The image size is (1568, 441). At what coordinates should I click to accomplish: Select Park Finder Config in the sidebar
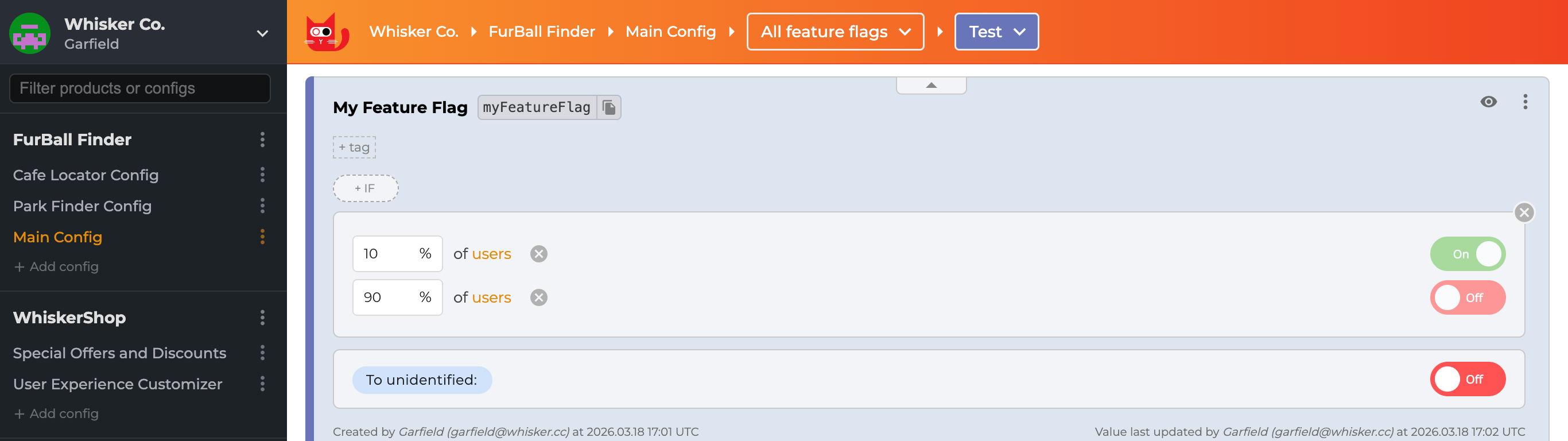pyautogui.click(x=82, y=206)
